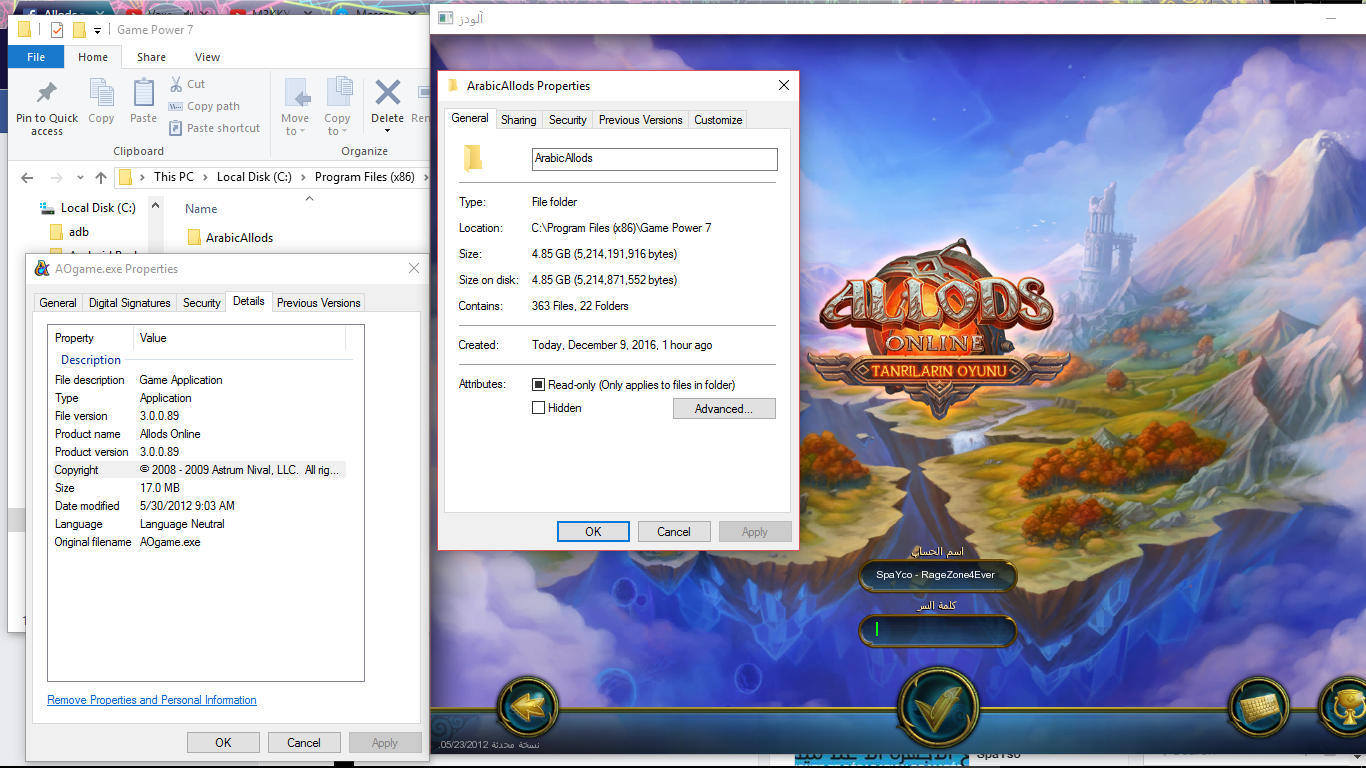Open recent locations dropdown chevron
Viewport: 1366px width, 768px height.
coord(79,178)
